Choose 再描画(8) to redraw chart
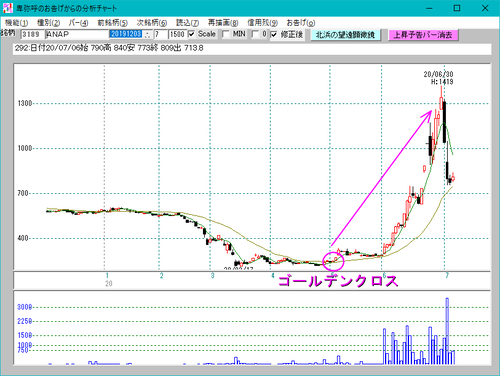Viewport: 500px width, 376px height. (223, 23)
